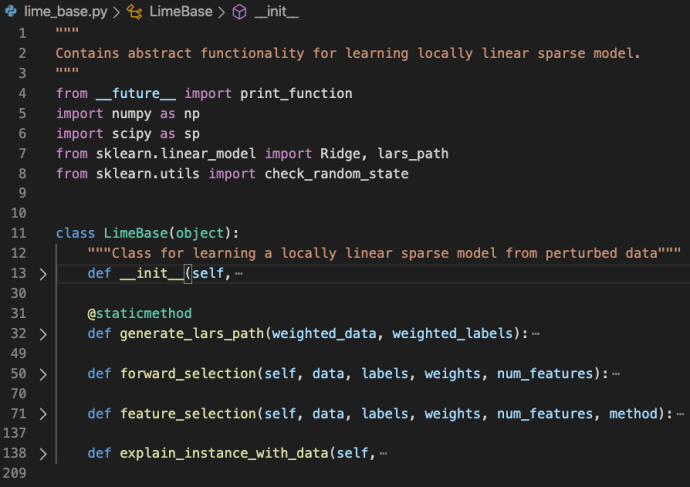The image size is (690, 487).
Task: Click the ellipsis after the folded __init__(self, line
Action: [x=237, y=274]
